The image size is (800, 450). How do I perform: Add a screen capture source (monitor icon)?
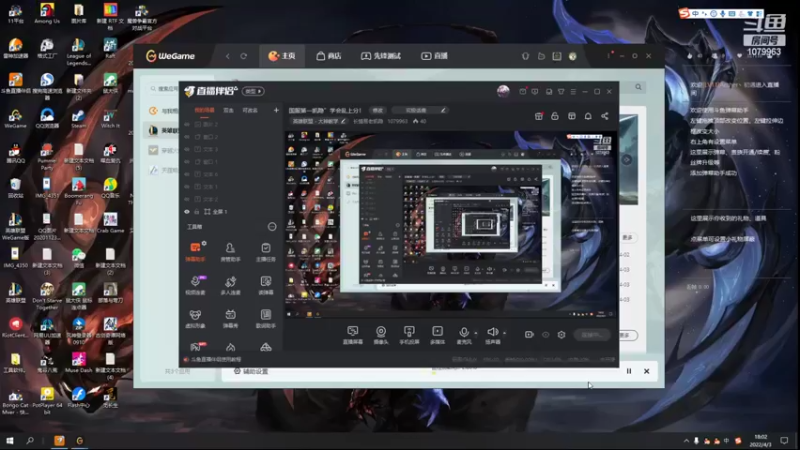(353, 335)
